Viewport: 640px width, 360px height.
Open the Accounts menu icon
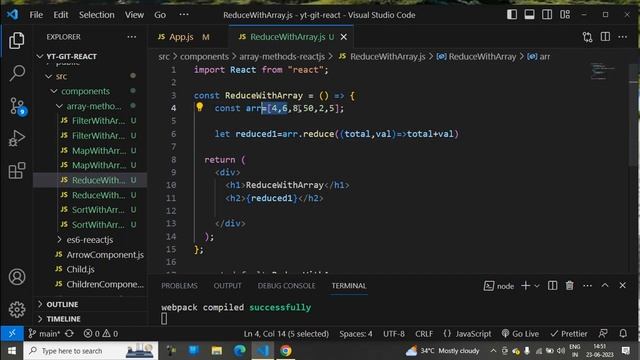pyautogui.click(x=17, y=277)
